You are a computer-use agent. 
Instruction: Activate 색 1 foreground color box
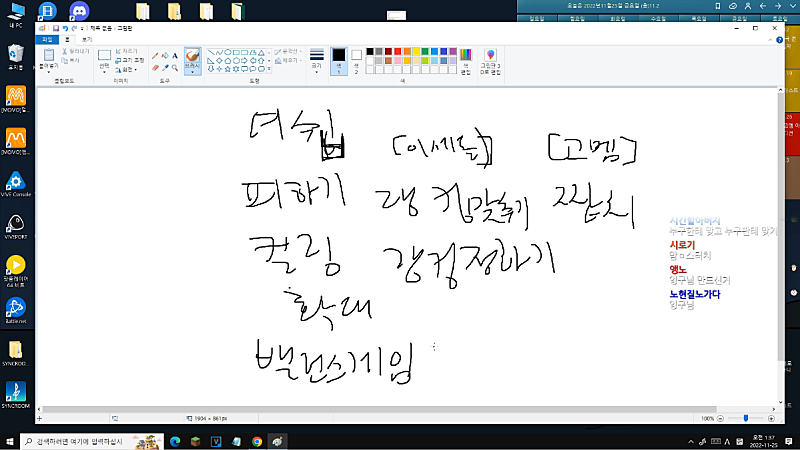tap(339, 61)
